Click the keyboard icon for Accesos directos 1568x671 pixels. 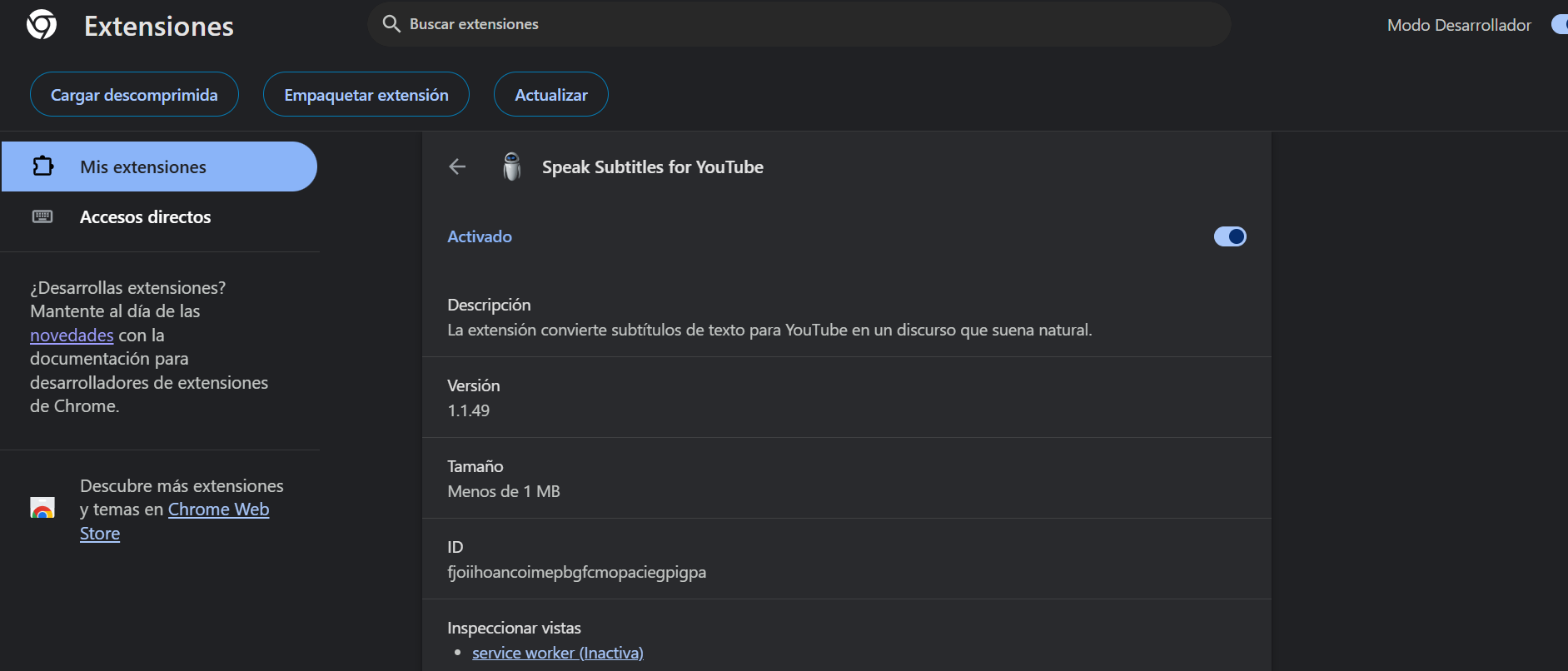click(x=42, y=216)
